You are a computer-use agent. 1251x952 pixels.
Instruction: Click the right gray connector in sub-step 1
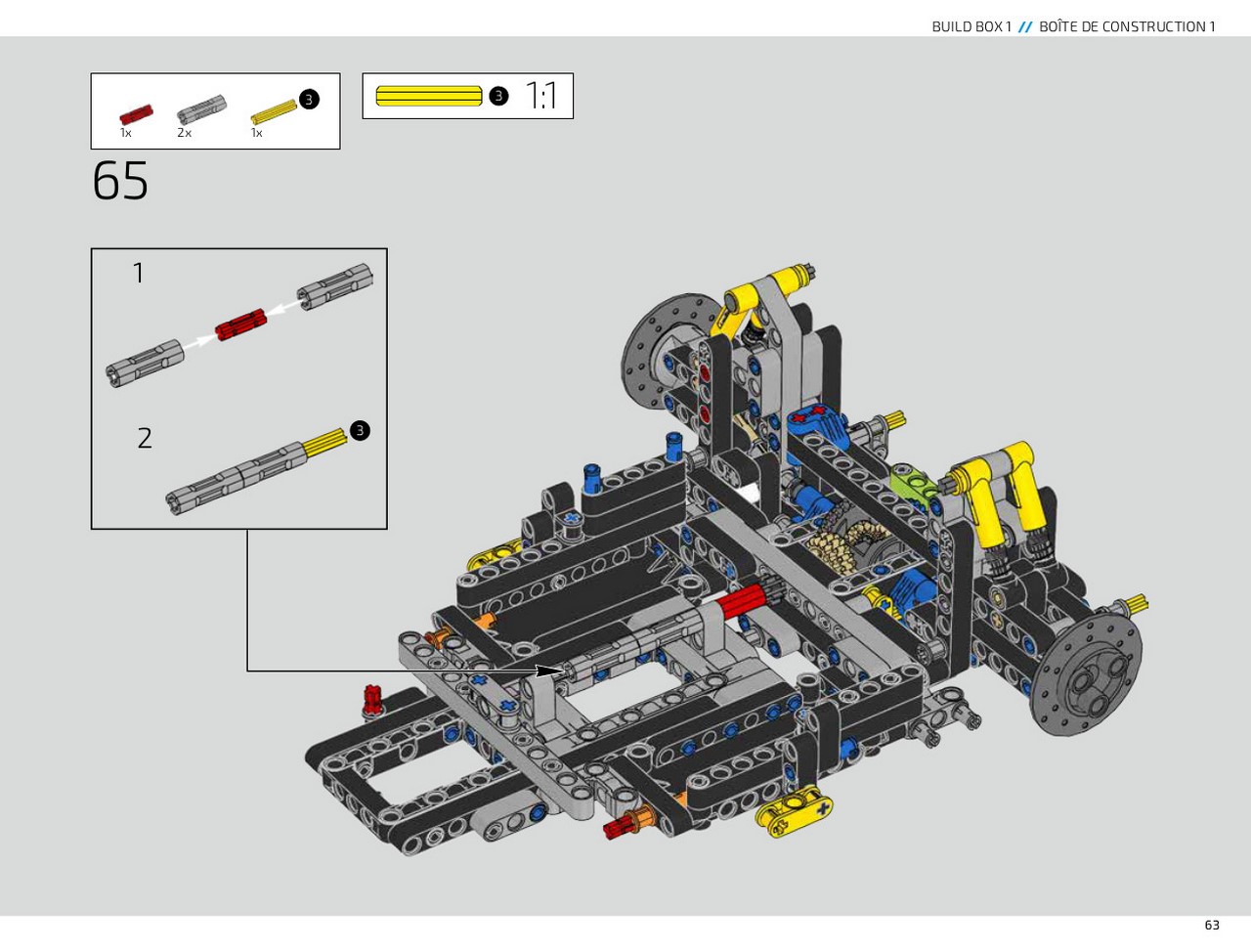pos(335,287)
